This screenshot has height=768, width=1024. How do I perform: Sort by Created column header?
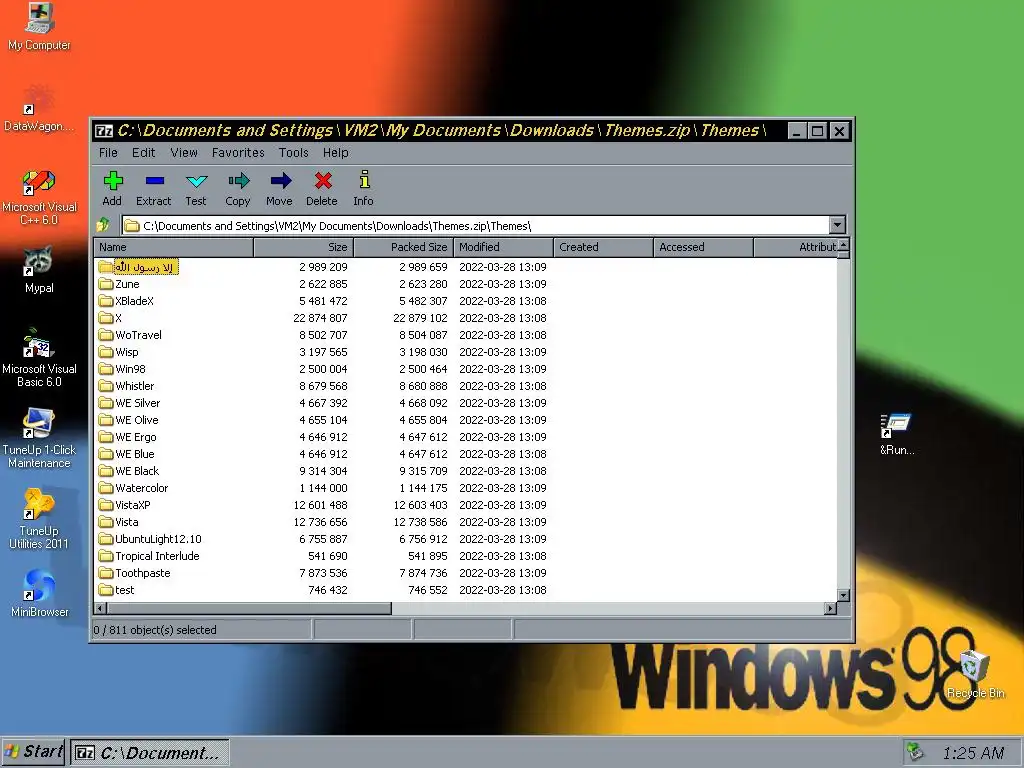603,247
